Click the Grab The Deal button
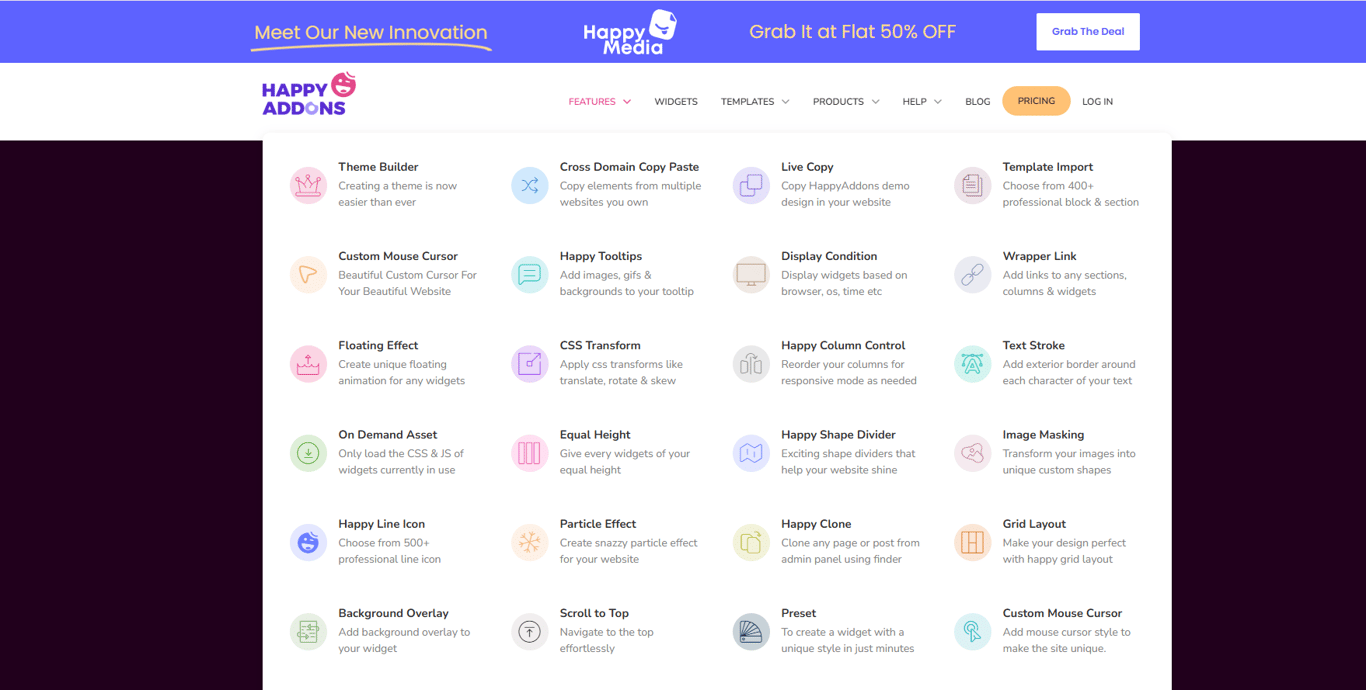The height and width of the screenshot is (690, 1366). tap(1088, 32)
